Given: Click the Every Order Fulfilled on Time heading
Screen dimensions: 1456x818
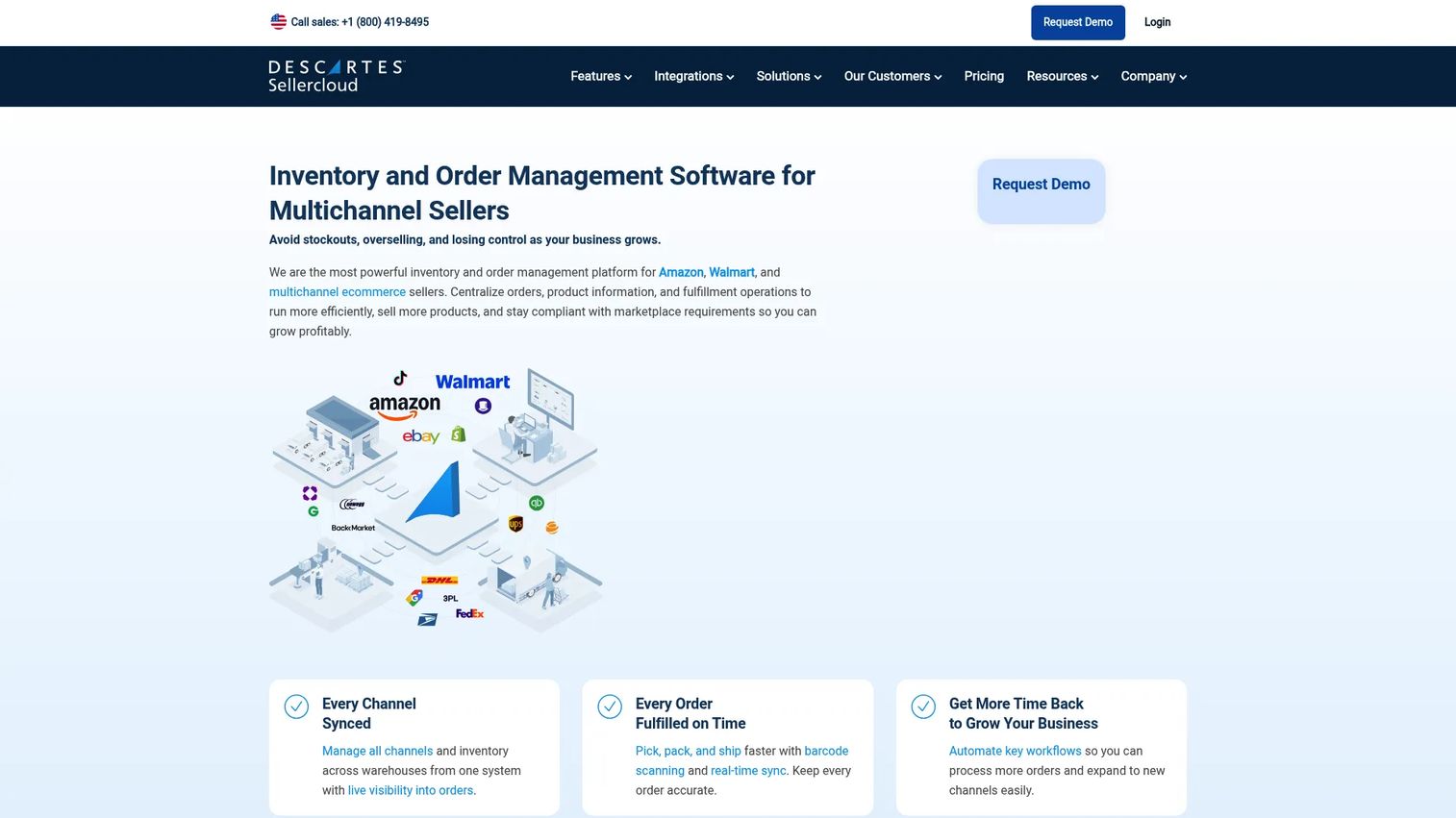Looking at the screenshot, I should [690, 713].
